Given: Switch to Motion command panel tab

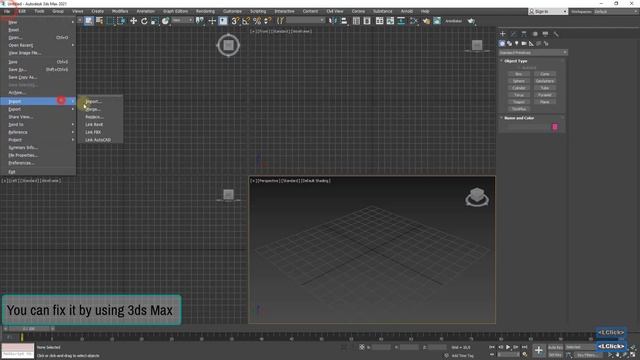Looking at the screenshot, I should (535, 34).
